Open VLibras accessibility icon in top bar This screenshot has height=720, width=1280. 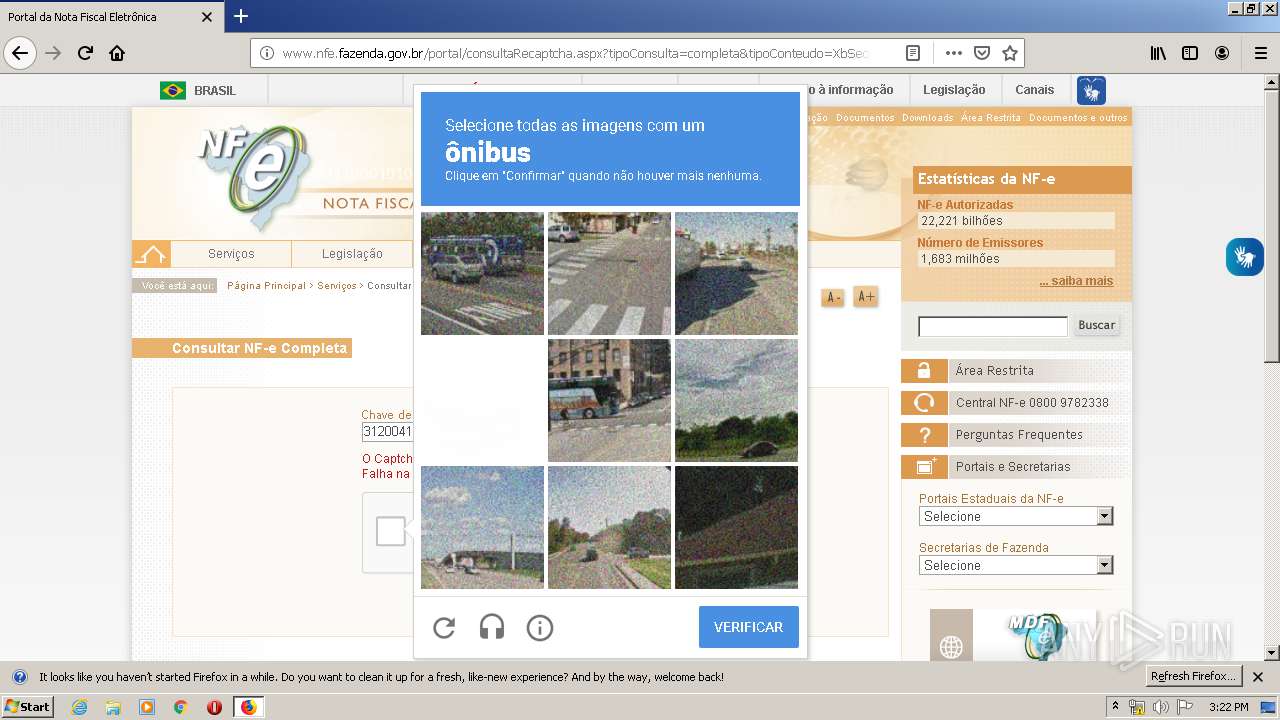coord(1091,90)
